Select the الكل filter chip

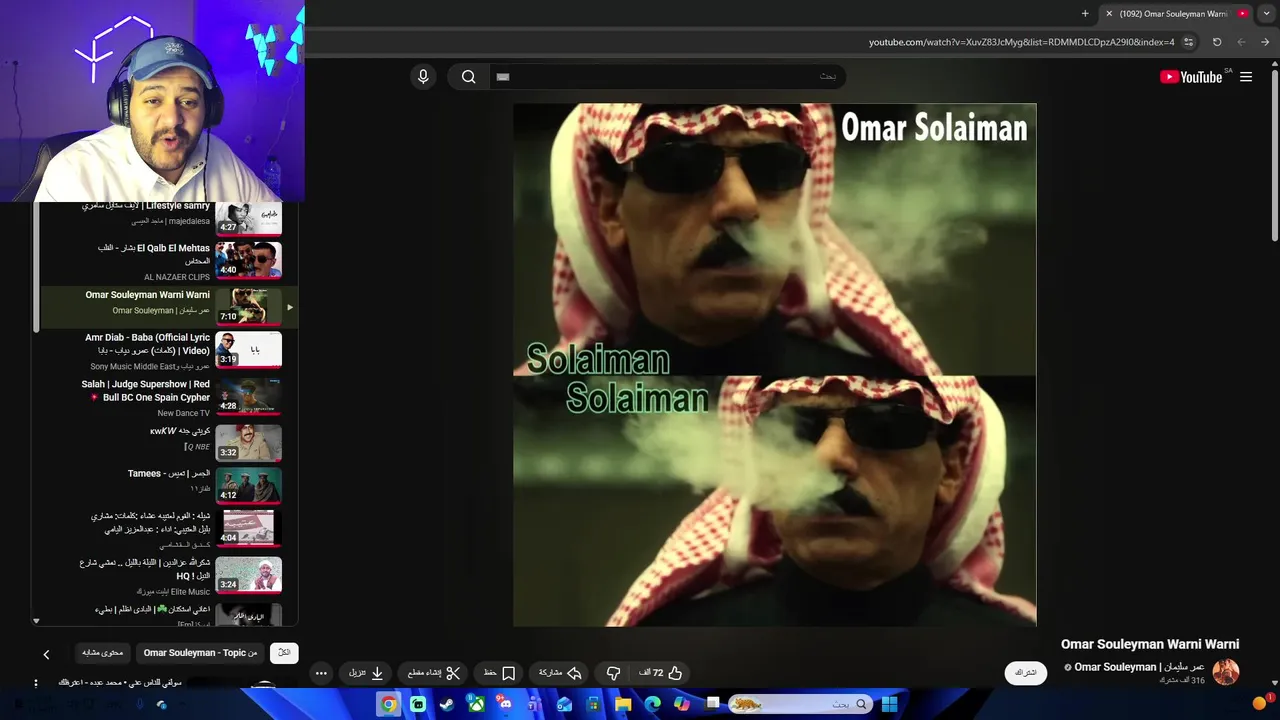(x=284, y=653)
